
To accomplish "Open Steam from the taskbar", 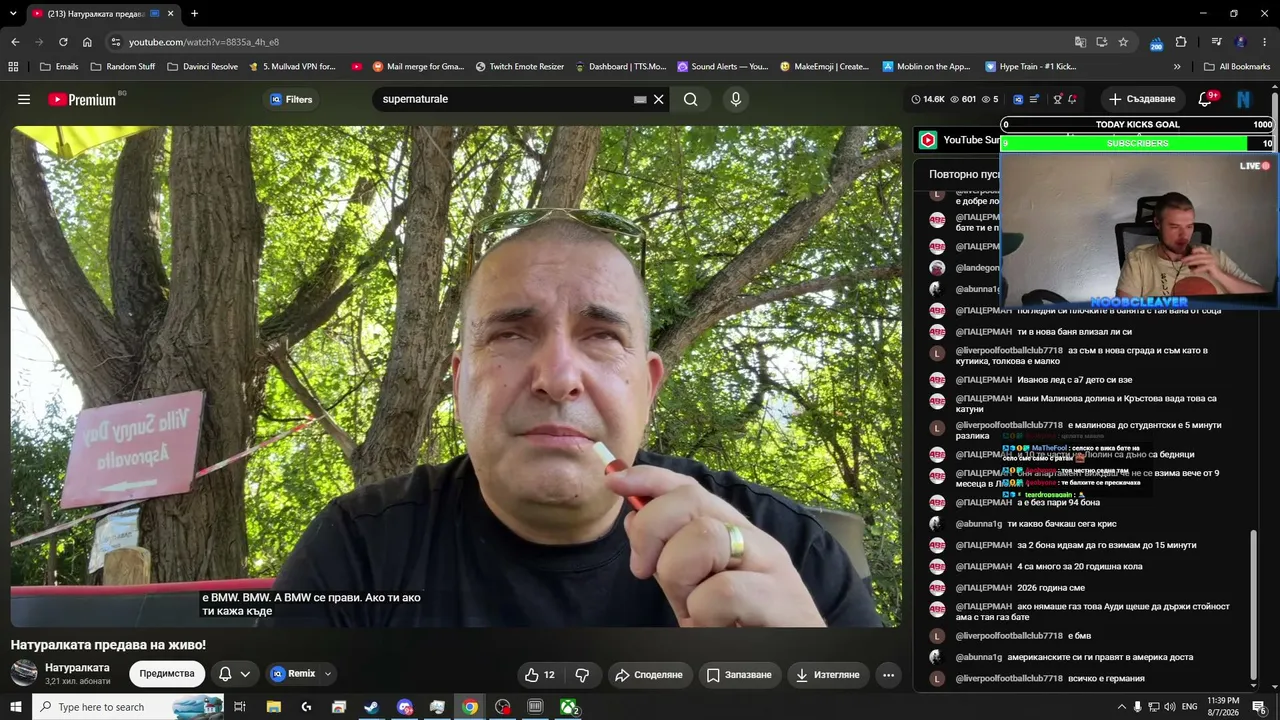I will (371, 707).
